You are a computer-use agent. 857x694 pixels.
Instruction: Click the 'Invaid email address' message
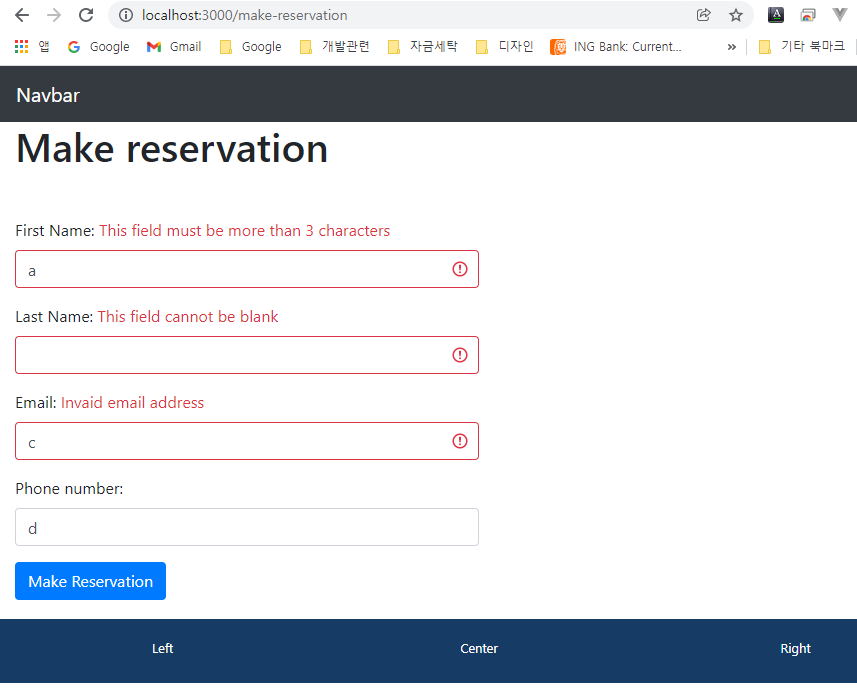[x=132, y=403]
